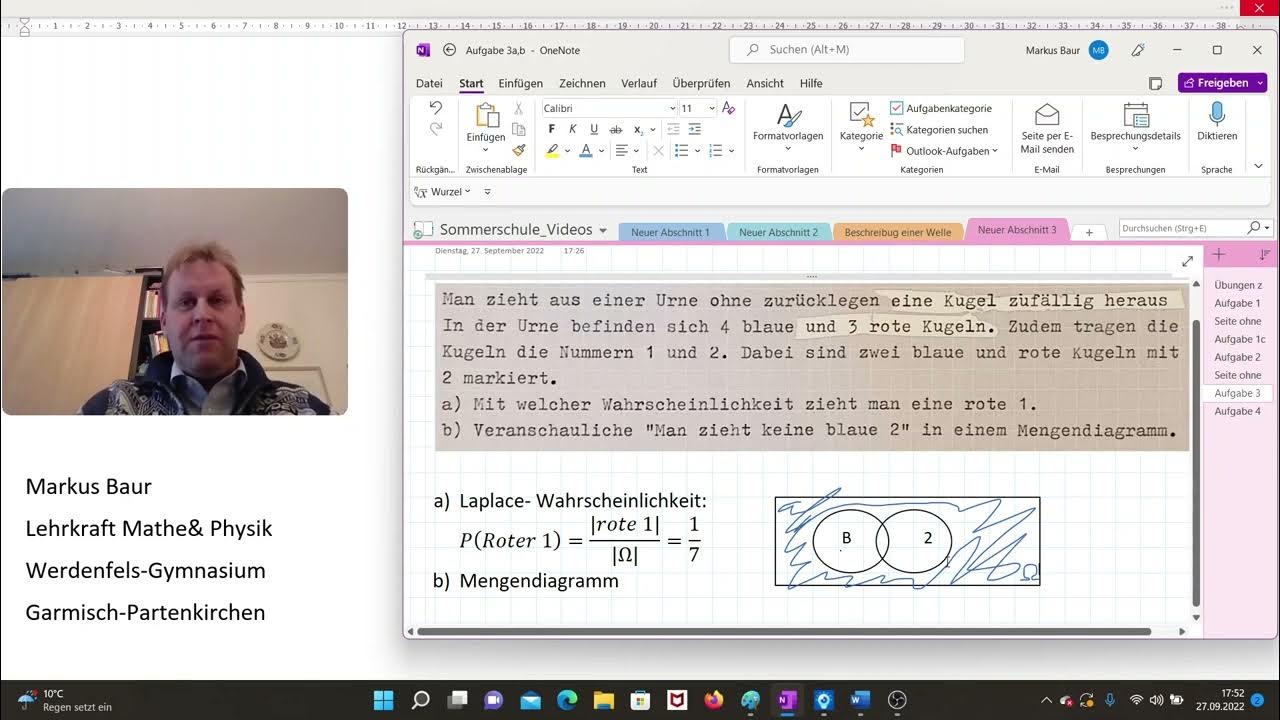The width and height of the screenshot is (1280, 720).
Task: Switch to the Einfügen ribbon tab
Action: point(520,83)
